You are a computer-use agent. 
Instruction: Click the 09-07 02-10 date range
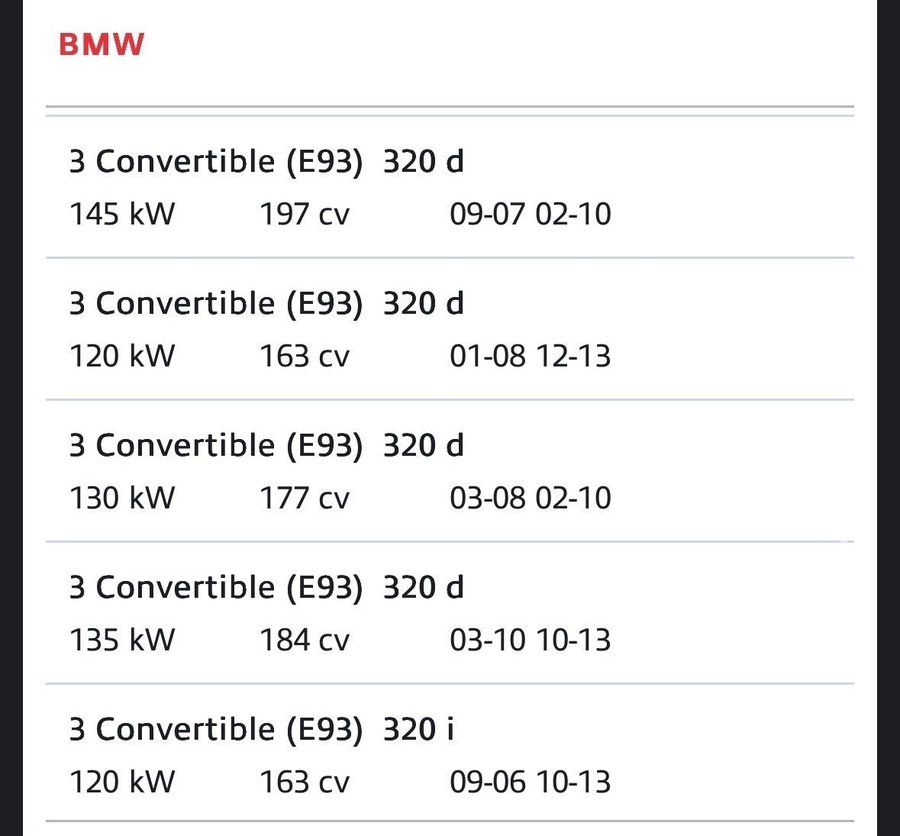(530, 214)
